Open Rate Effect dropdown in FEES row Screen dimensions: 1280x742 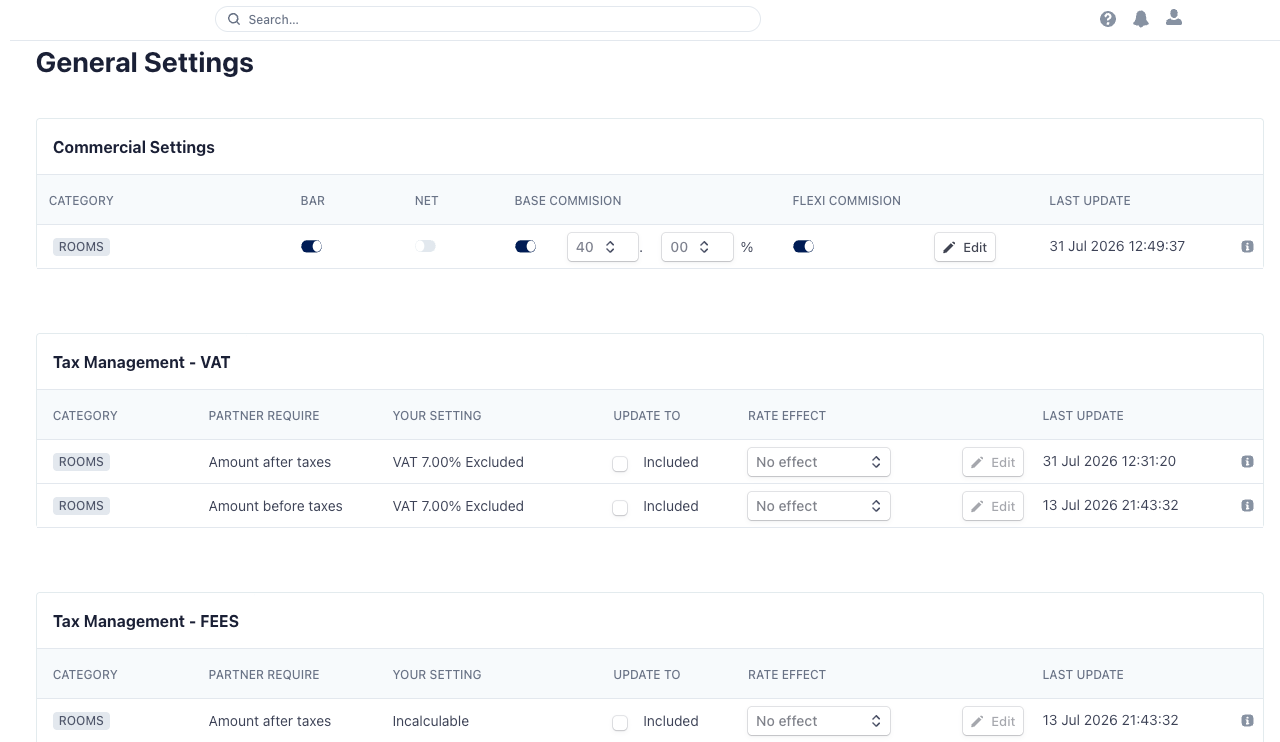819,721
